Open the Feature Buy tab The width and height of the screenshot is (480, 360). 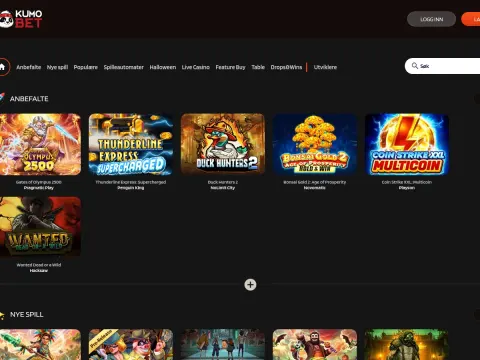click(230, 67)
